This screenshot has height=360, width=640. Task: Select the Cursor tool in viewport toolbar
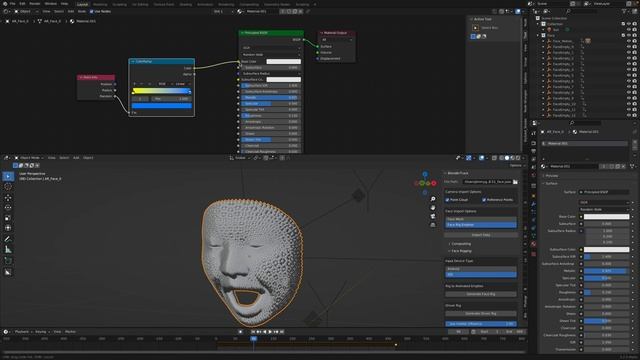pyautogui.click(x=8, y=187)
